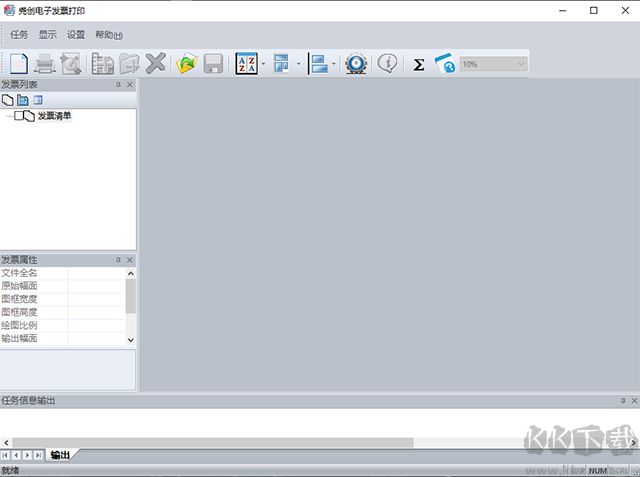
Task: Click property list scroll up arrow
Action: [x=131, y=273]
